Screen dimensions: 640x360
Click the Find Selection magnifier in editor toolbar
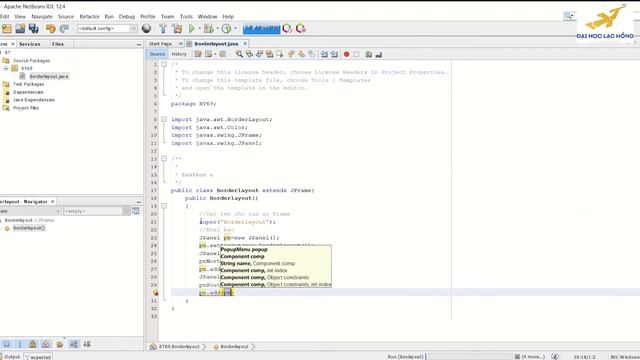pyautogui.click(x=239, y=54)
